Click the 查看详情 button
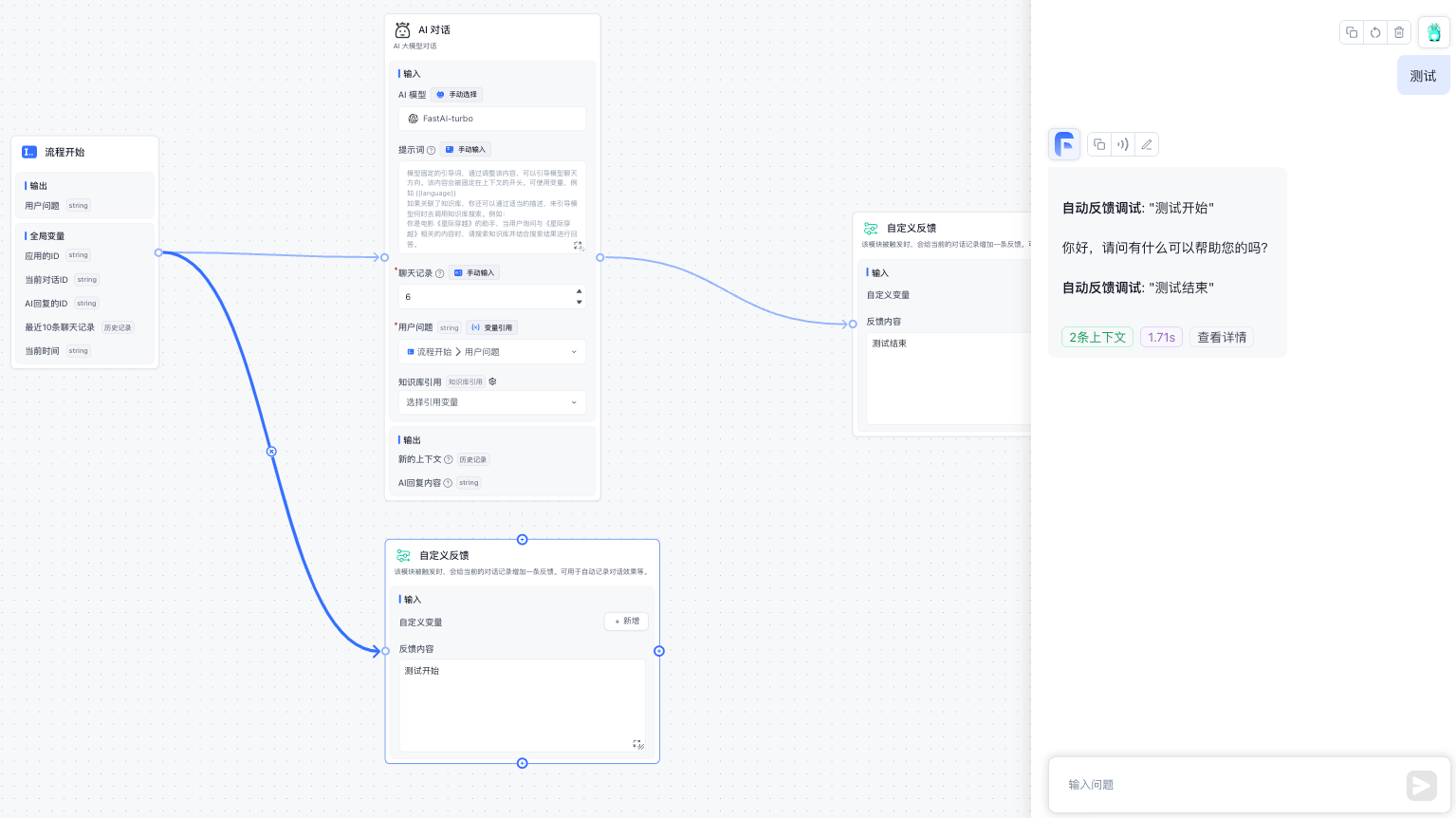Screen dimensions: 1456x818 coord(1222,337)
